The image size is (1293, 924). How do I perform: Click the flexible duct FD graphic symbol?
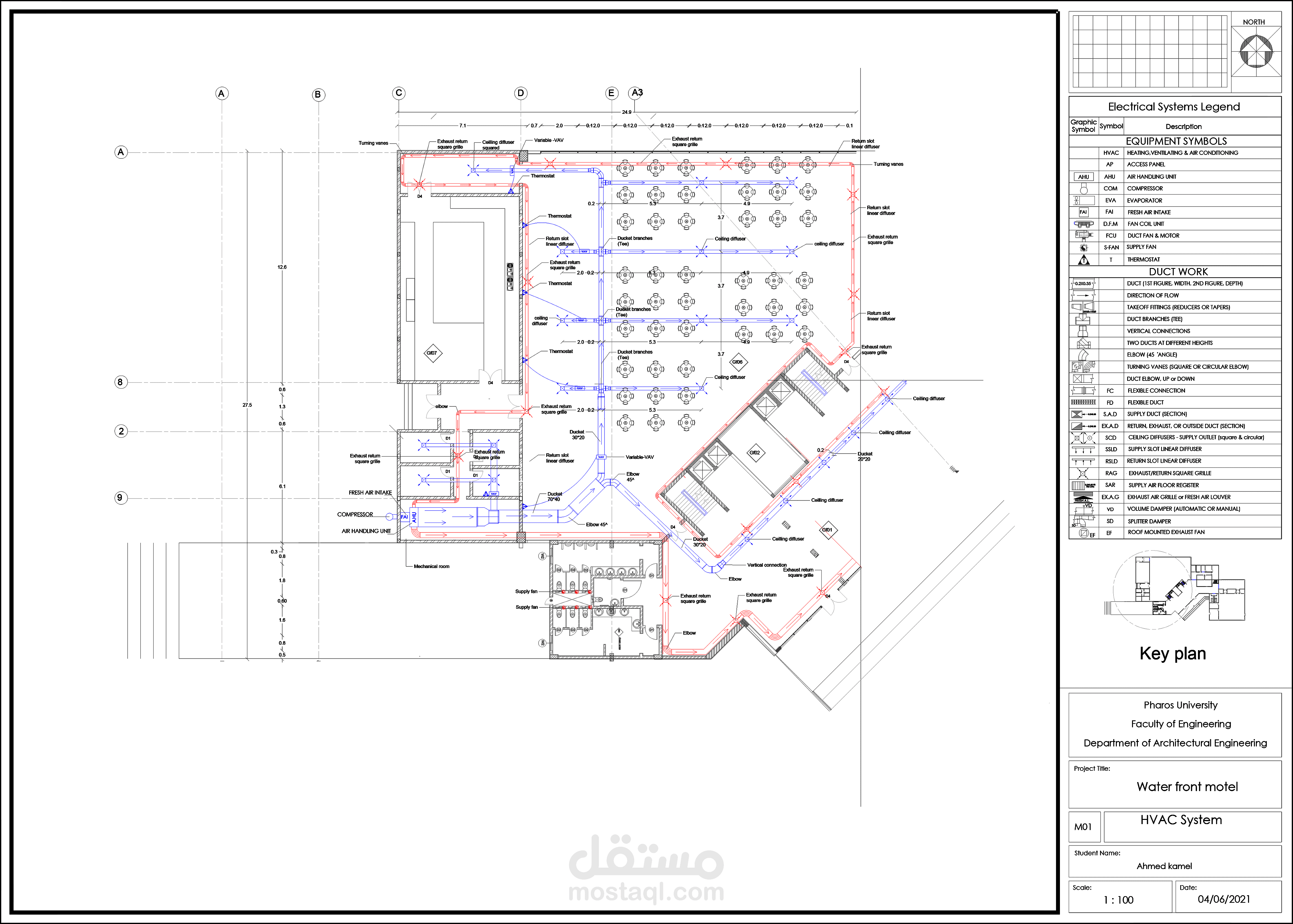tap(1083, 402)
